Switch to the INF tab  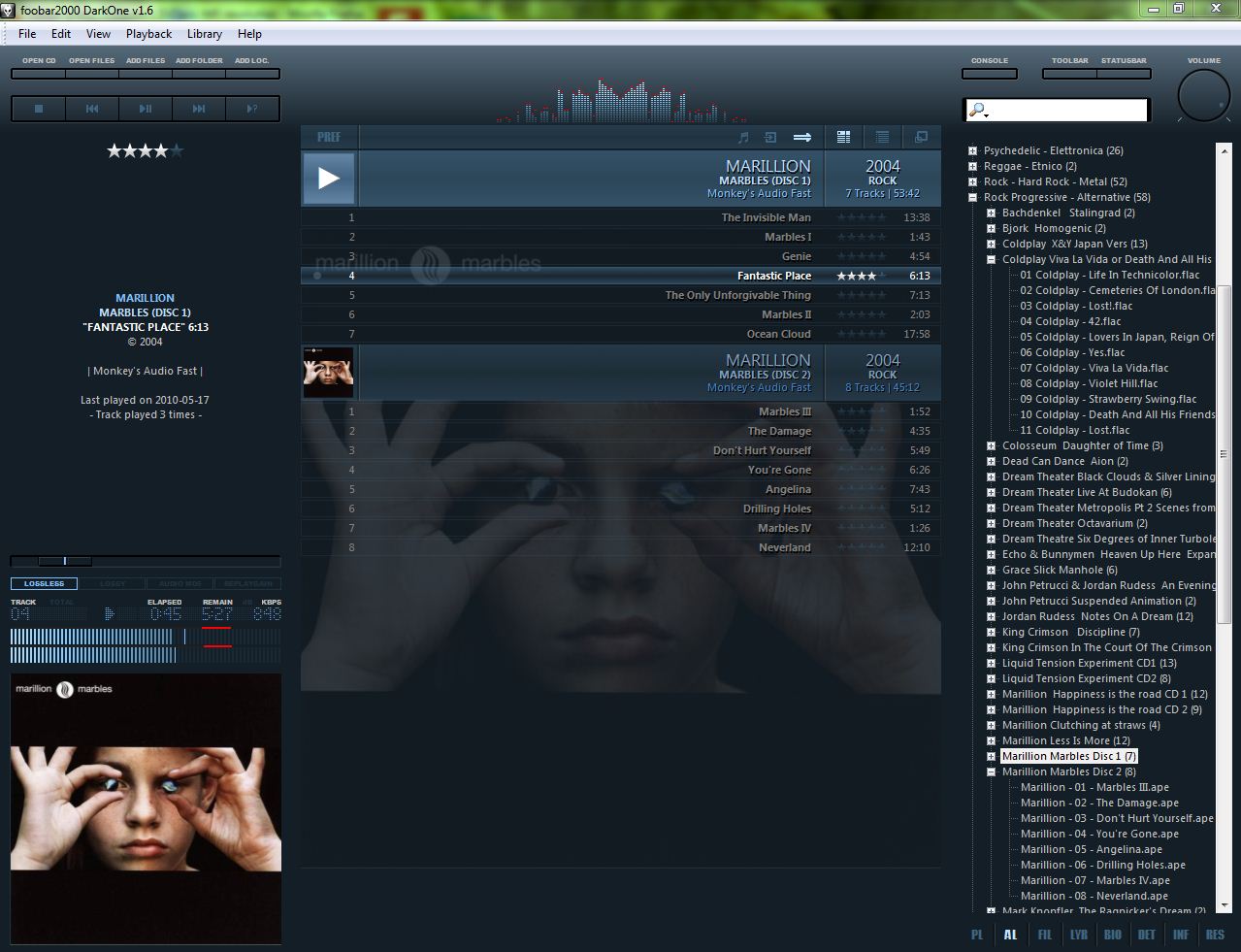pos(1181,935)
